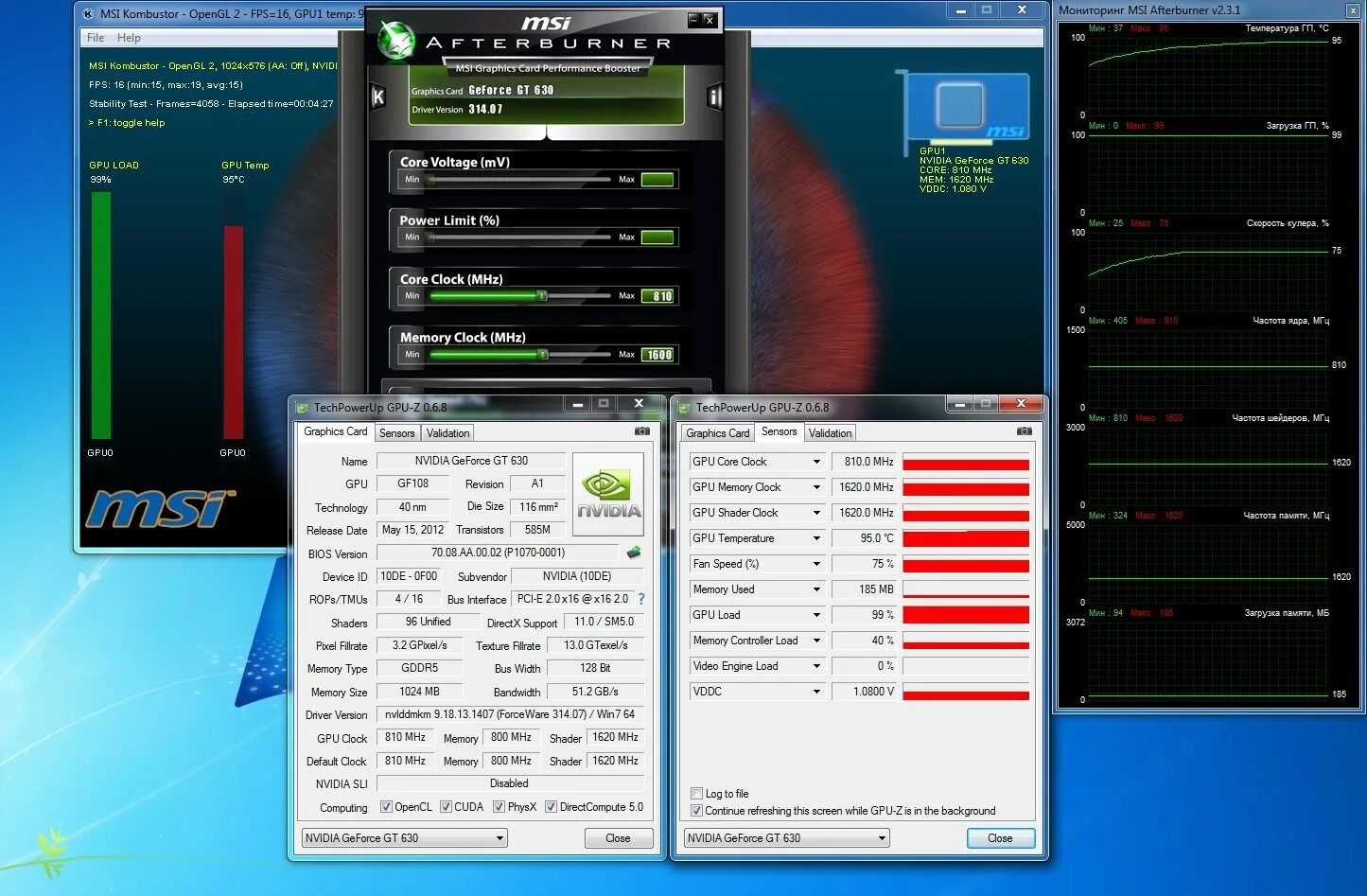Image resolution: width=1367 pixels, height=896 pixels.
Task: Open Memory Used sensor dropdown
Action: [816, 589]
